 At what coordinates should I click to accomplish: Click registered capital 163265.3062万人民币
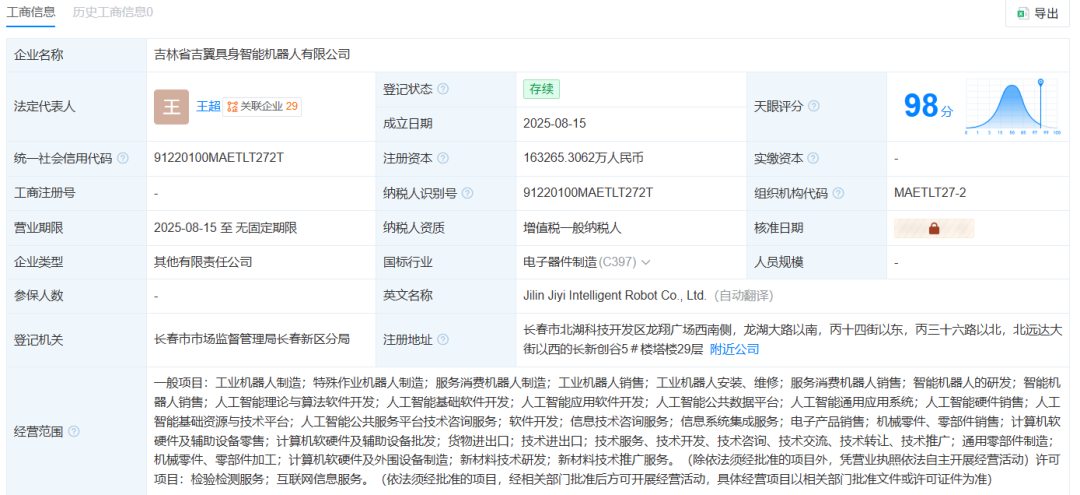pyautogui.click(x=583, y=158)
